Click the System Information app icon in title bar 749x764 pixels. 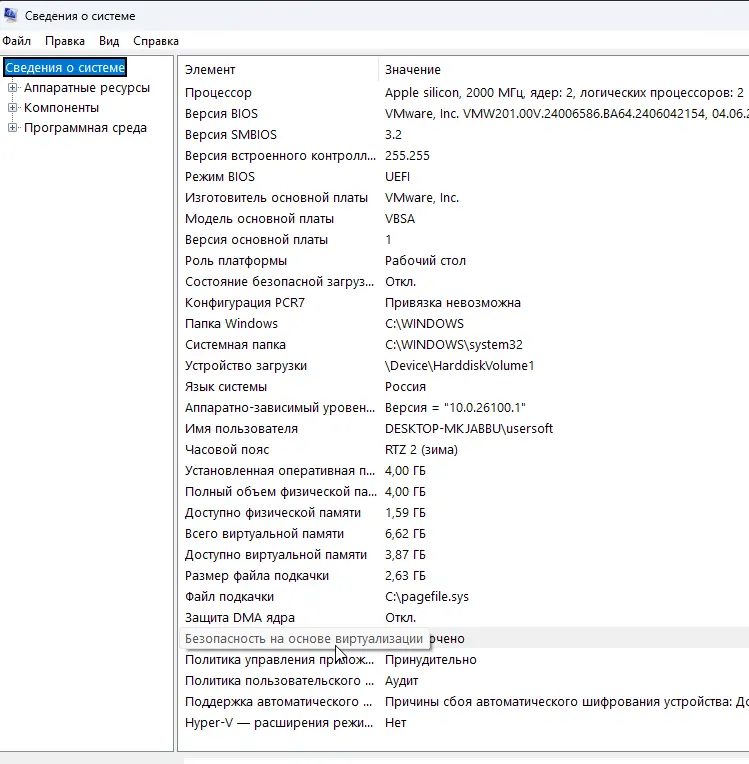click(x=9, y=16)
